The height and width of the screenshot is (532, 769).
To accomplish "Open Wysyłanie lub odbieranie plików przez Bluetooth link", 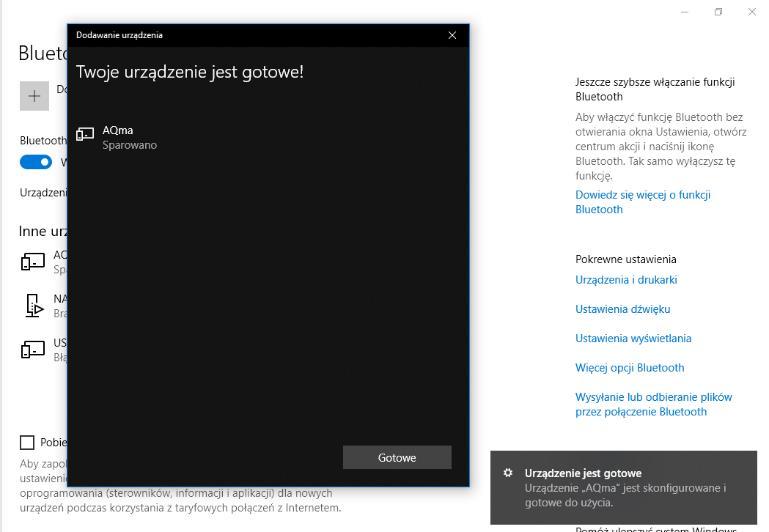I will point(654,405).
